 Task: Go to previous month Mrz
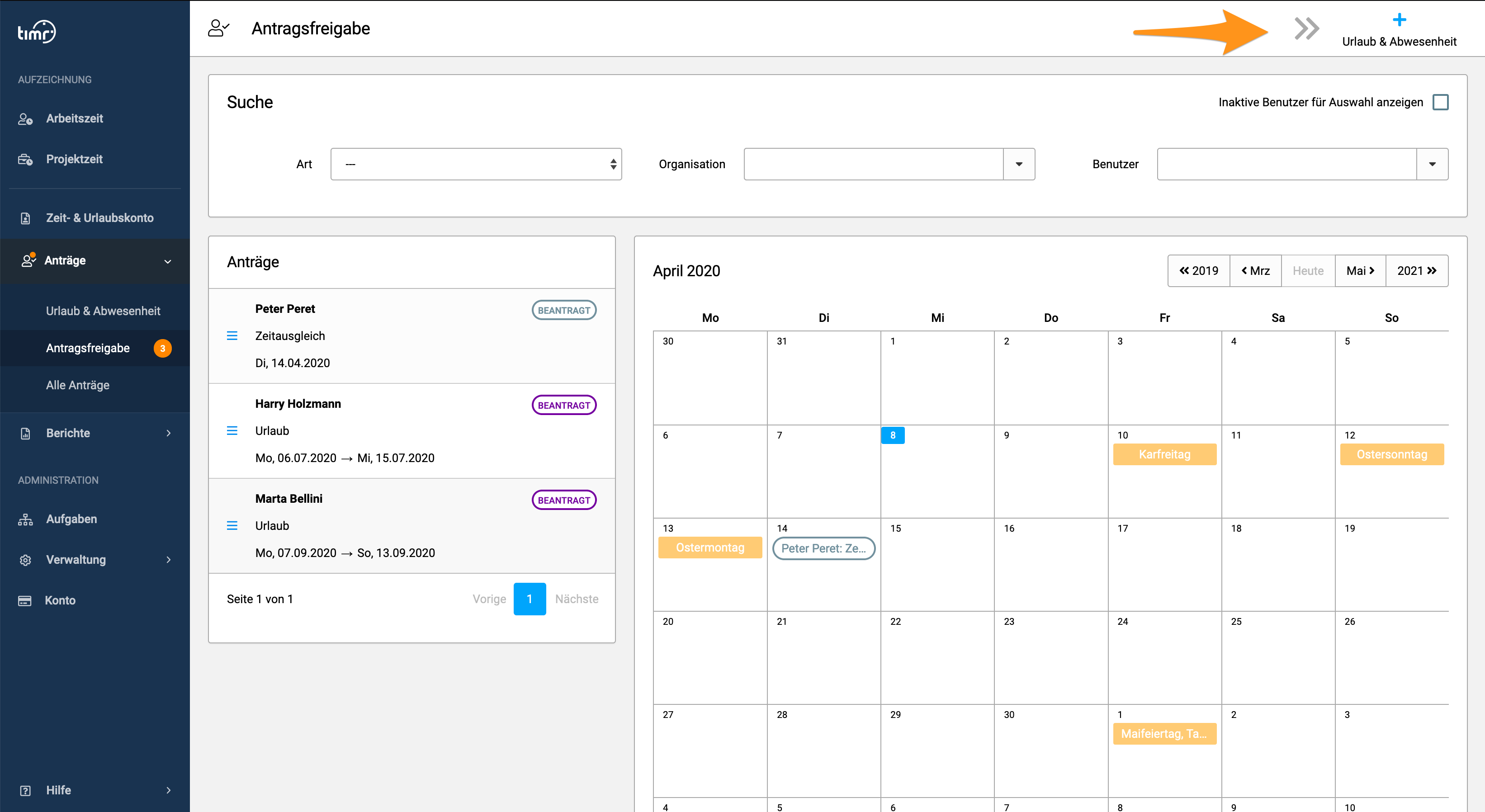click(x=1256, y=271)
